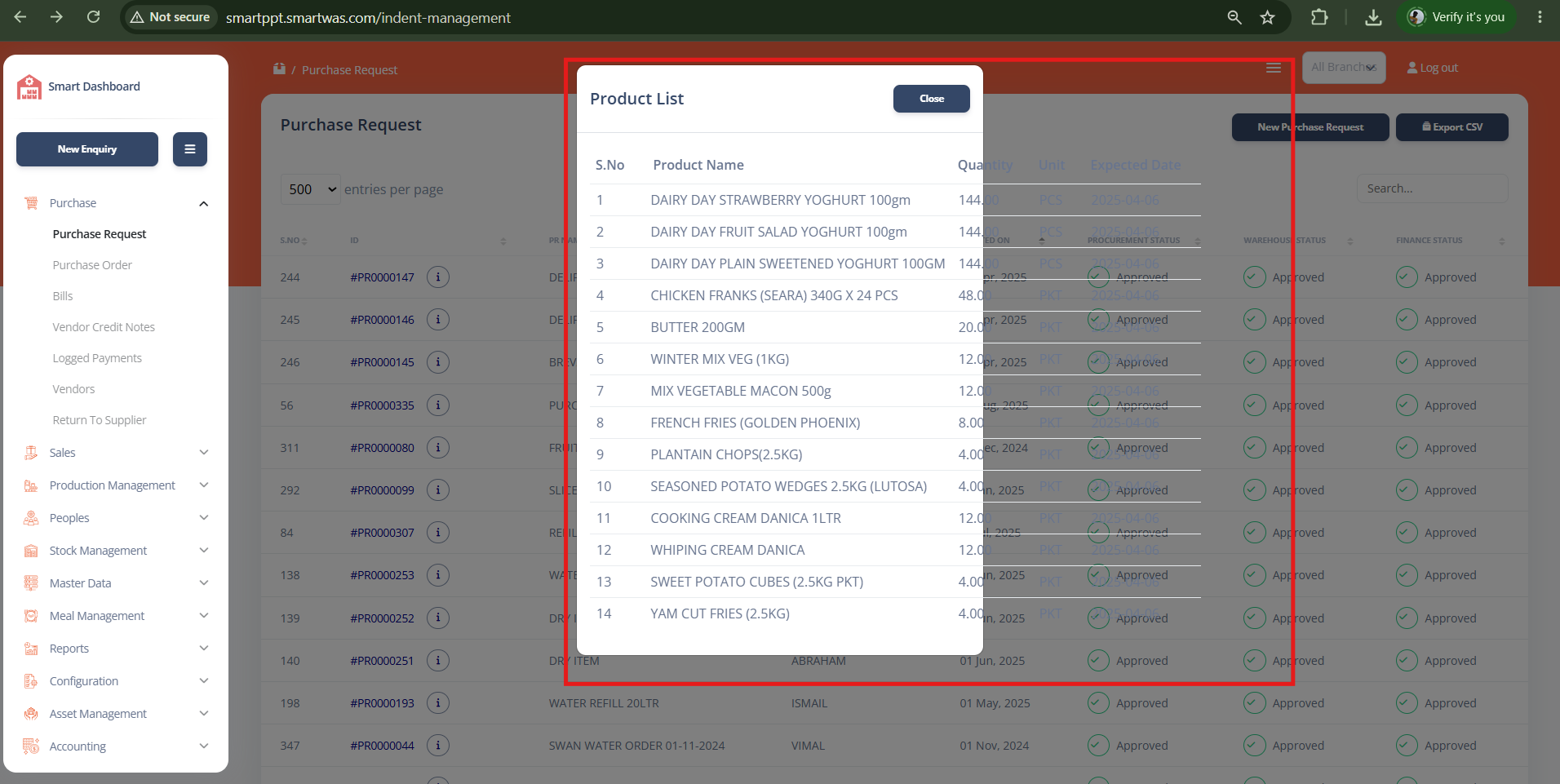Click the Stock Management sidebar icon

point(31,551)
